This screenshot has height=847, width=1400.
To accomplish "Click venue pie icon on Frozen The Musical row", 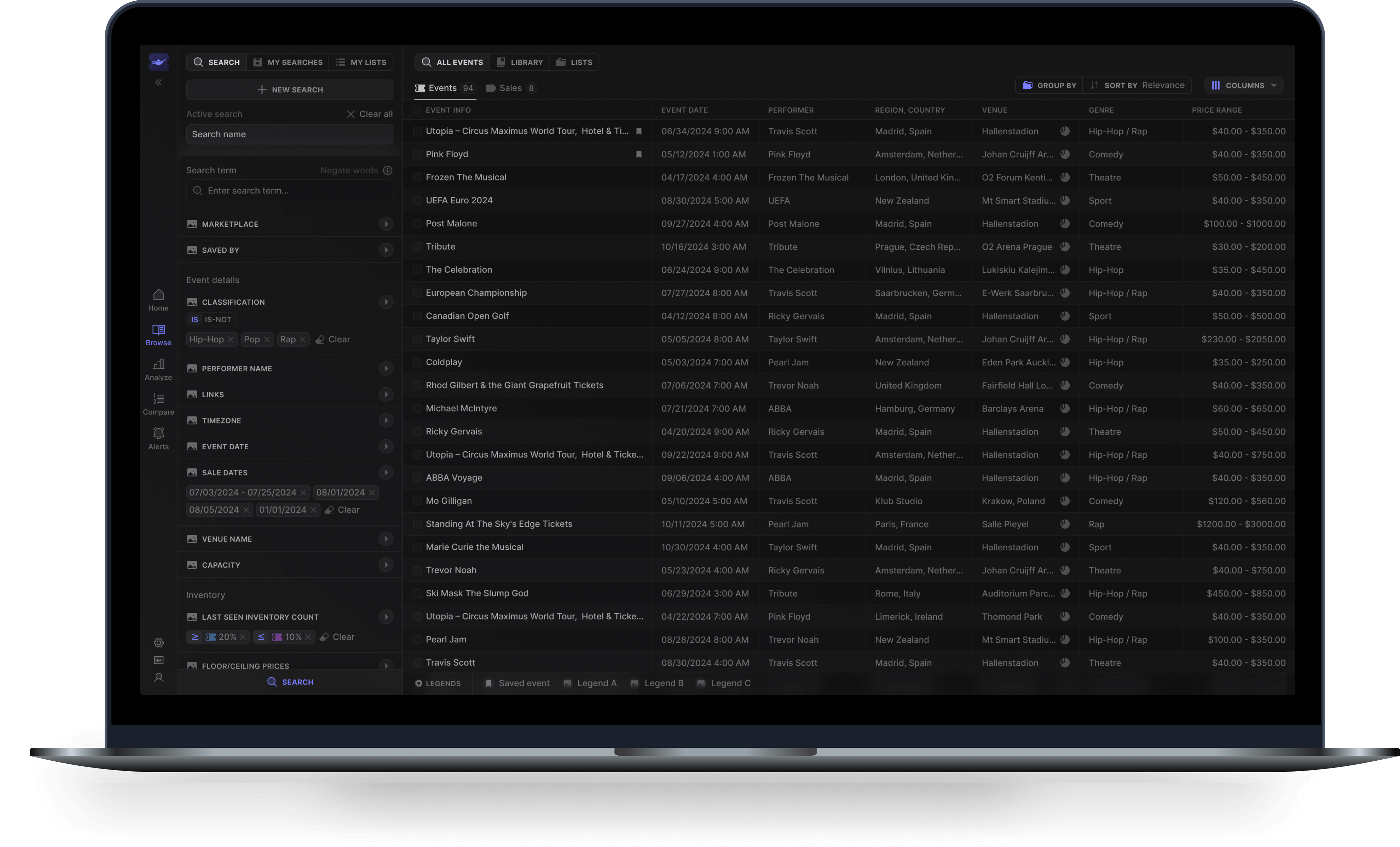I will [x=1065, y=177].
